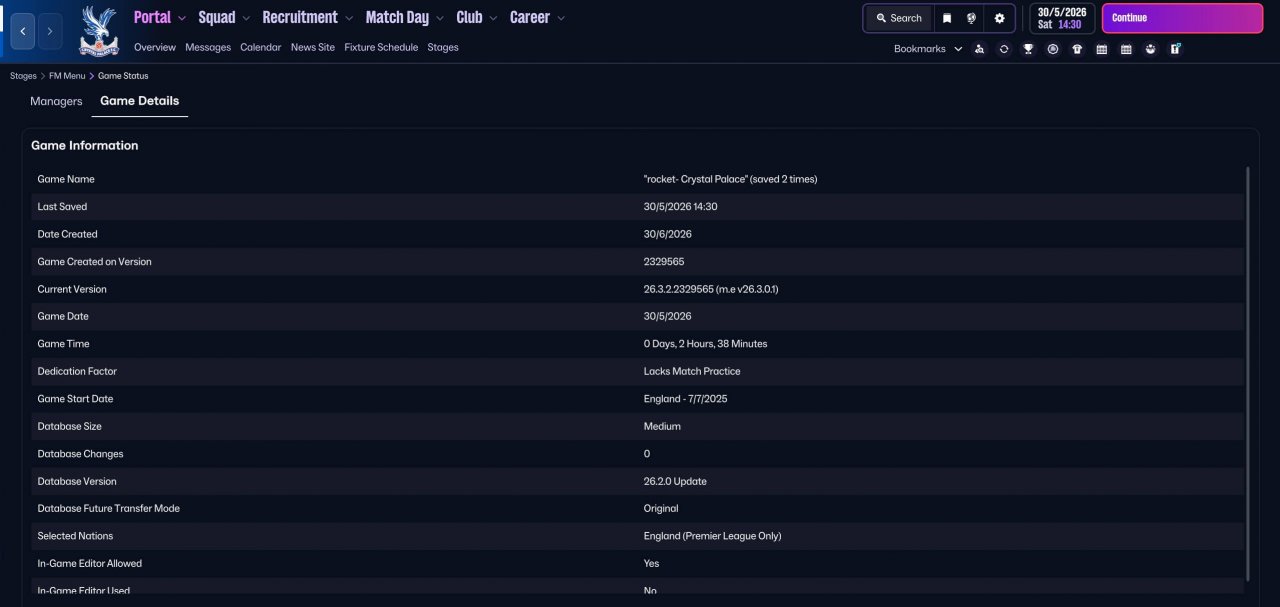Image resolution: width=1280 pixels, height=607 pixels.
Task: Open the date and time display
Action: (x=1062, y=18)
